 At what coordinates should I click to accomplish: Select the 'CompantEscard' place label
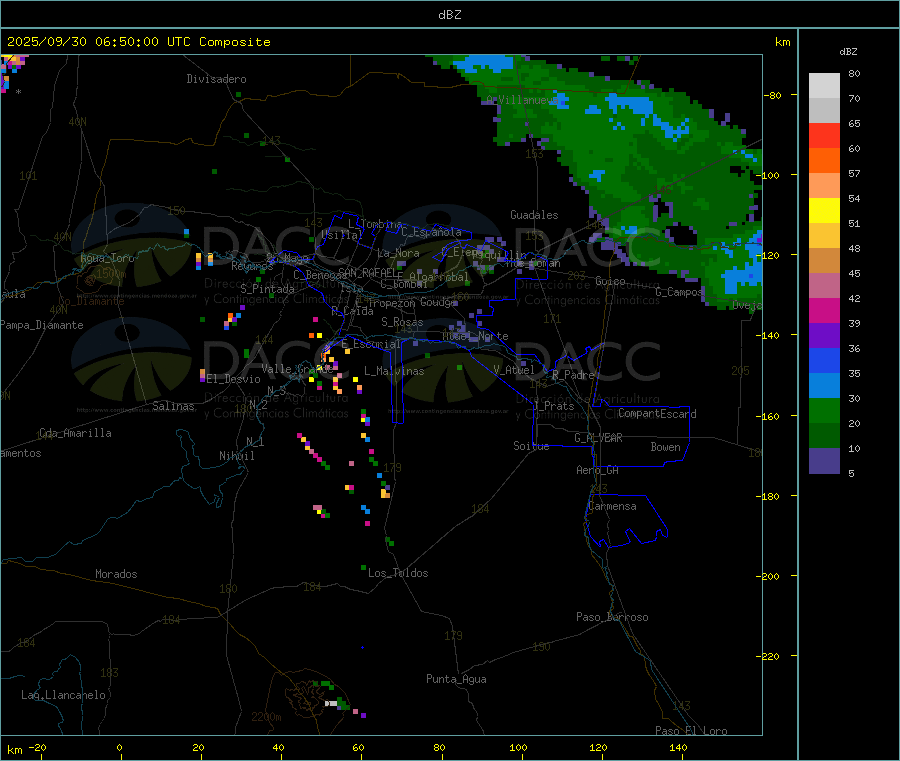(x=657, y=414)
